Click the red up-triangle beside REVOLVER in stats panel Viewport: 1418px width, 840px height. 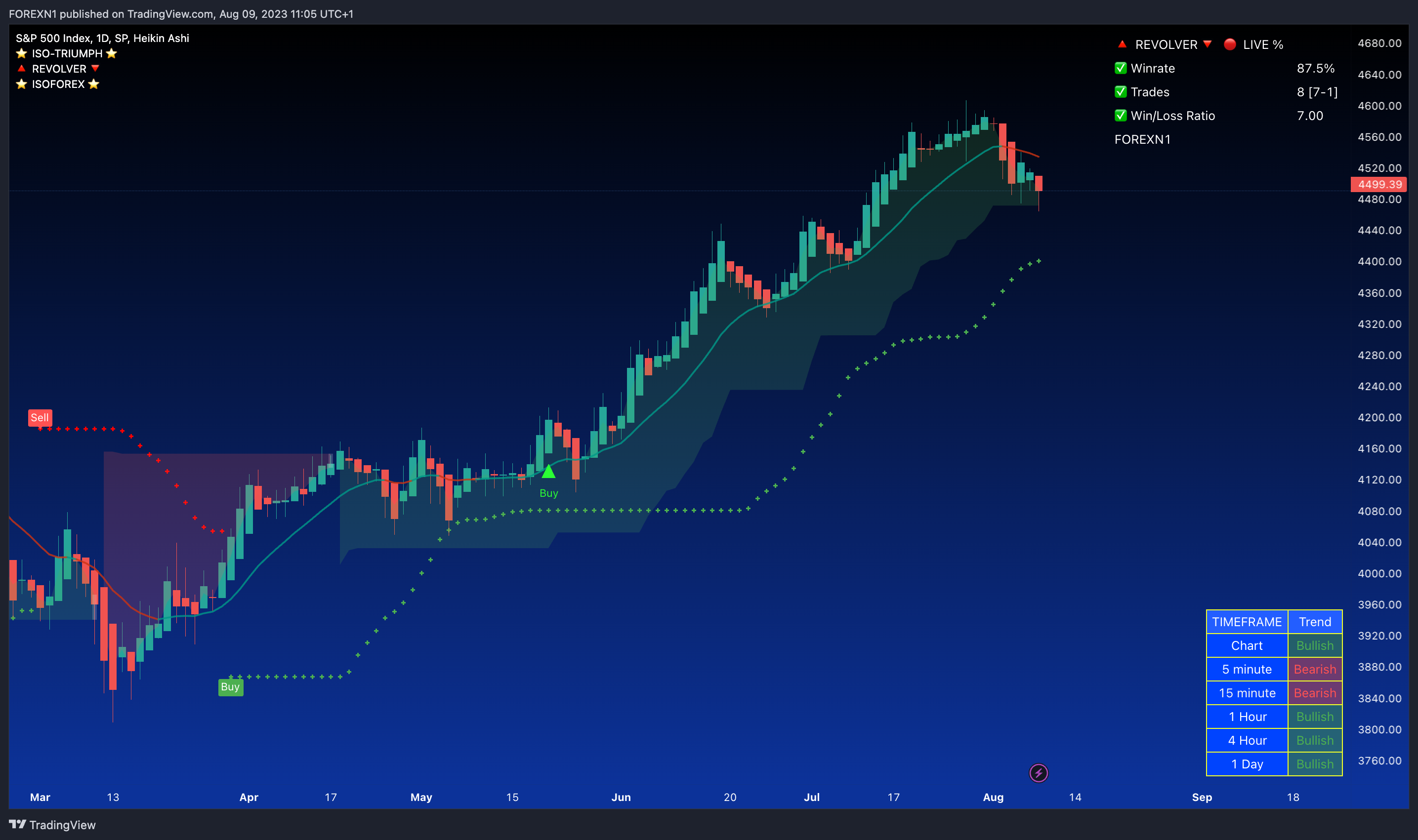pos(1122,44)
